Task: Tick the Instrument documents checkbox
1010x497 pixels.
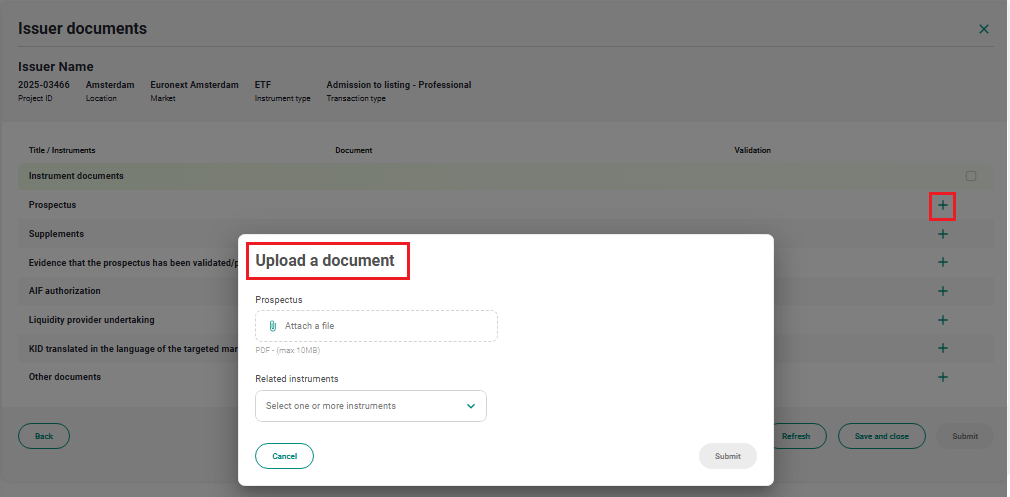Action: 971,176
